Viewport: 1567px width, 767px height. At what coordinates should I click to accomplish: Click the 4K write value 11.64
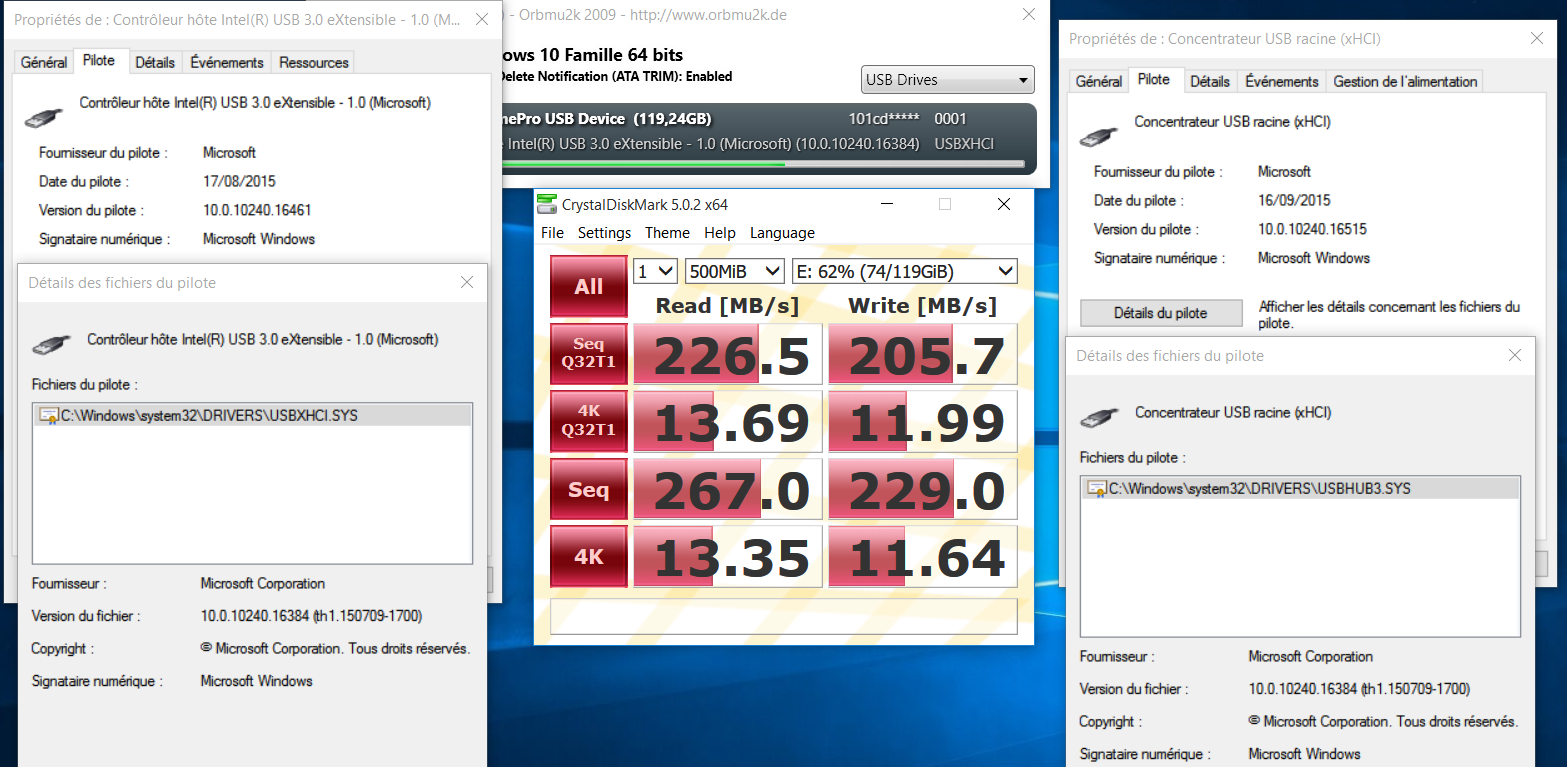tap(923, 556)
